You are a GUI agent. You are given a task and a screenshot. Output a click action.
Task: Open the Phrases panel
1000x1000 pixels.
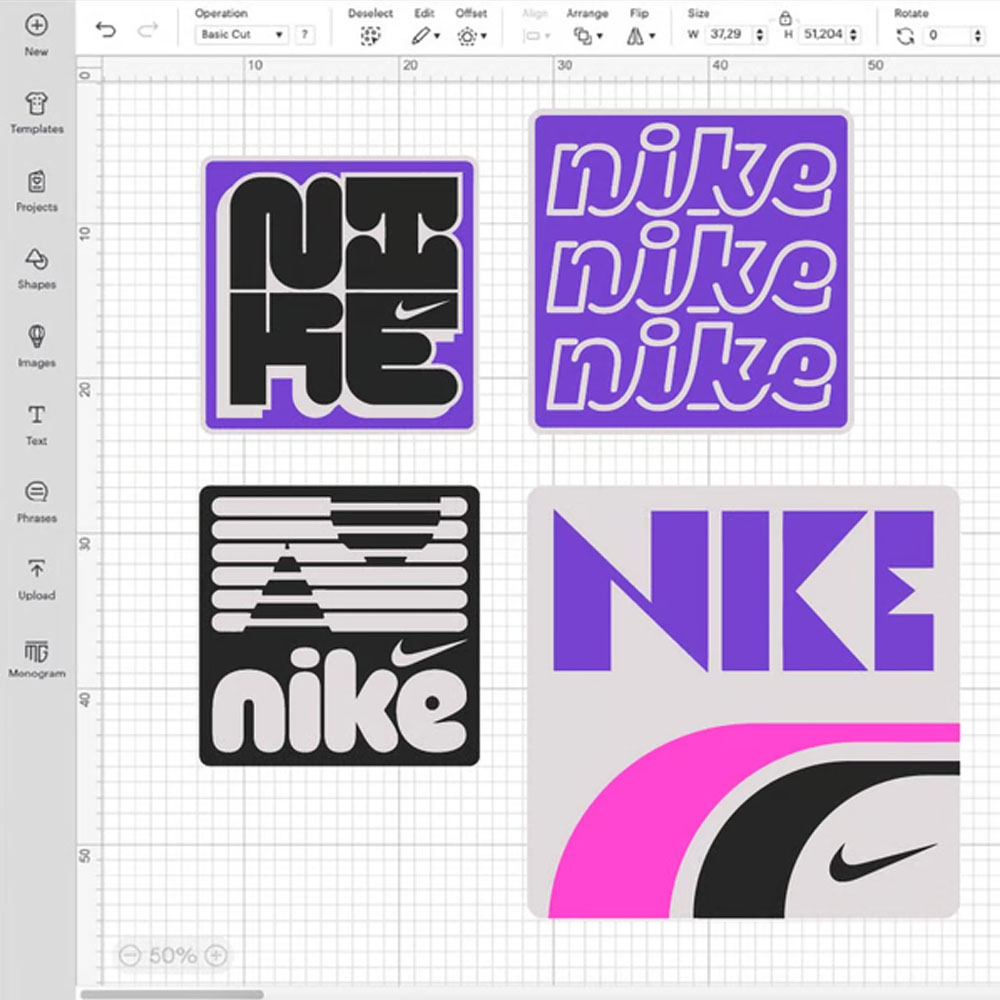[x=36, y=493]
